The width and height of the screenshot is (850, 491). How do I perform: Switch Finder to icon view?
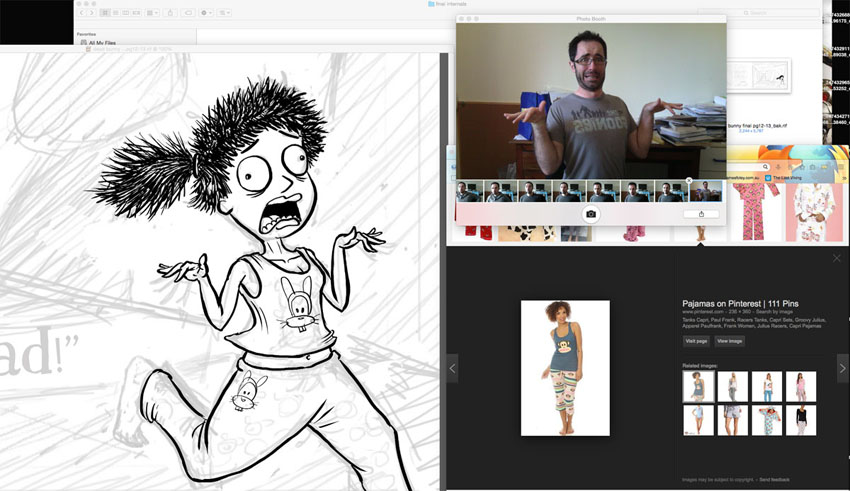[105, 13]
